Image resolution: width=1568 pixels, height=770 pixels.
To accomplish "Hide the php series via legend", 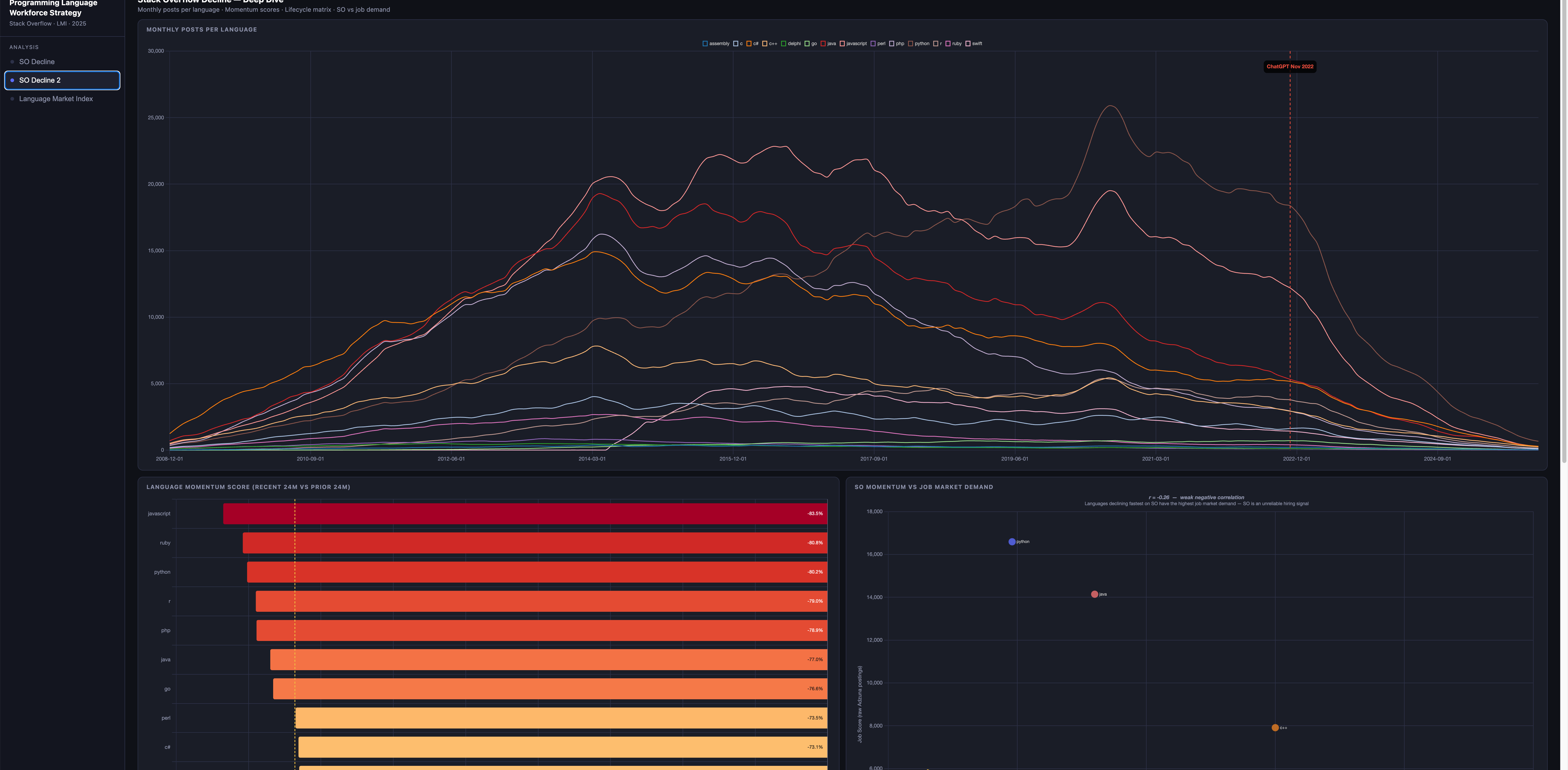I will [x=897, y=44].
